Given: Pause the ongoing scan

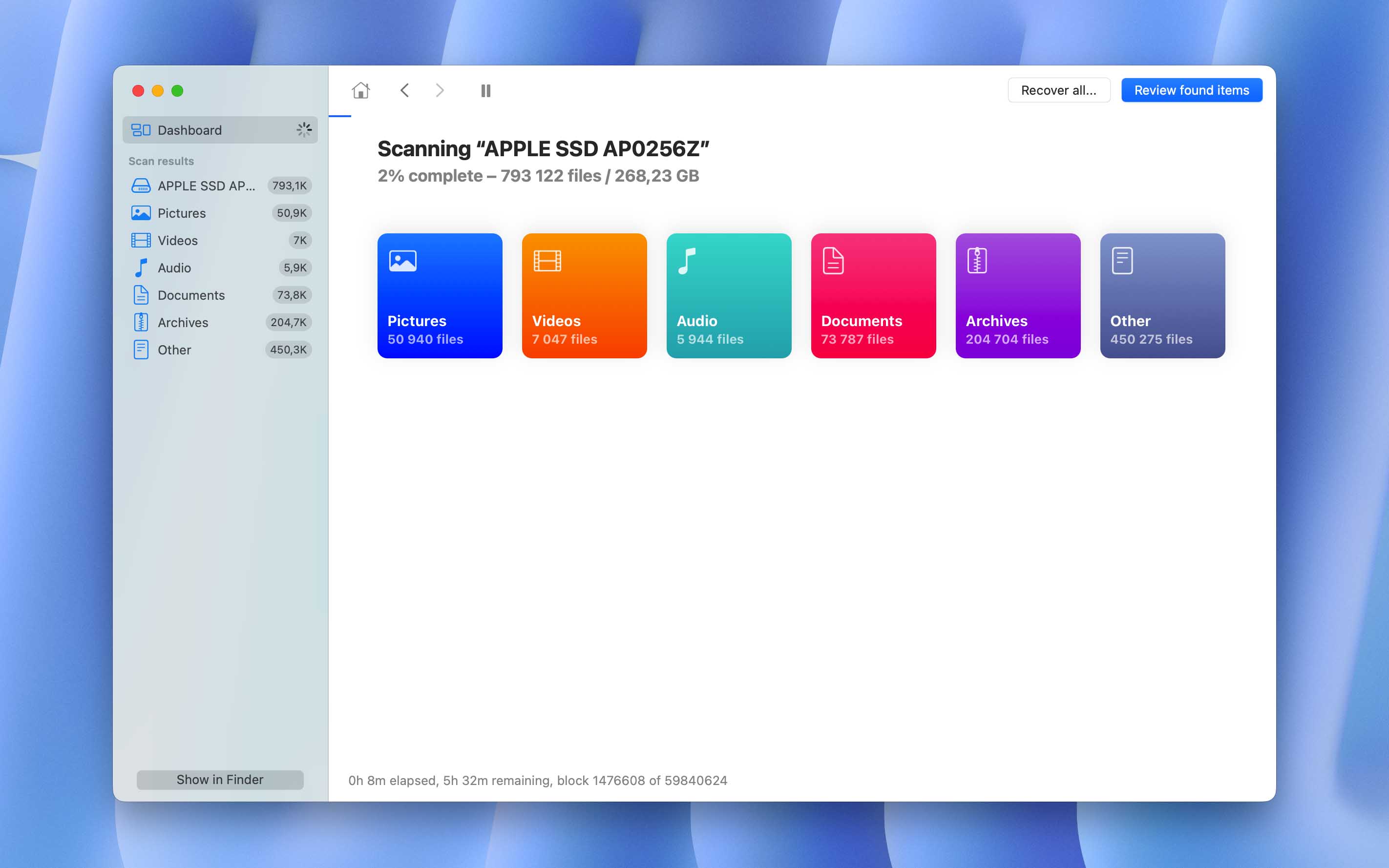Looking at the screenshot, I should 485,90.
